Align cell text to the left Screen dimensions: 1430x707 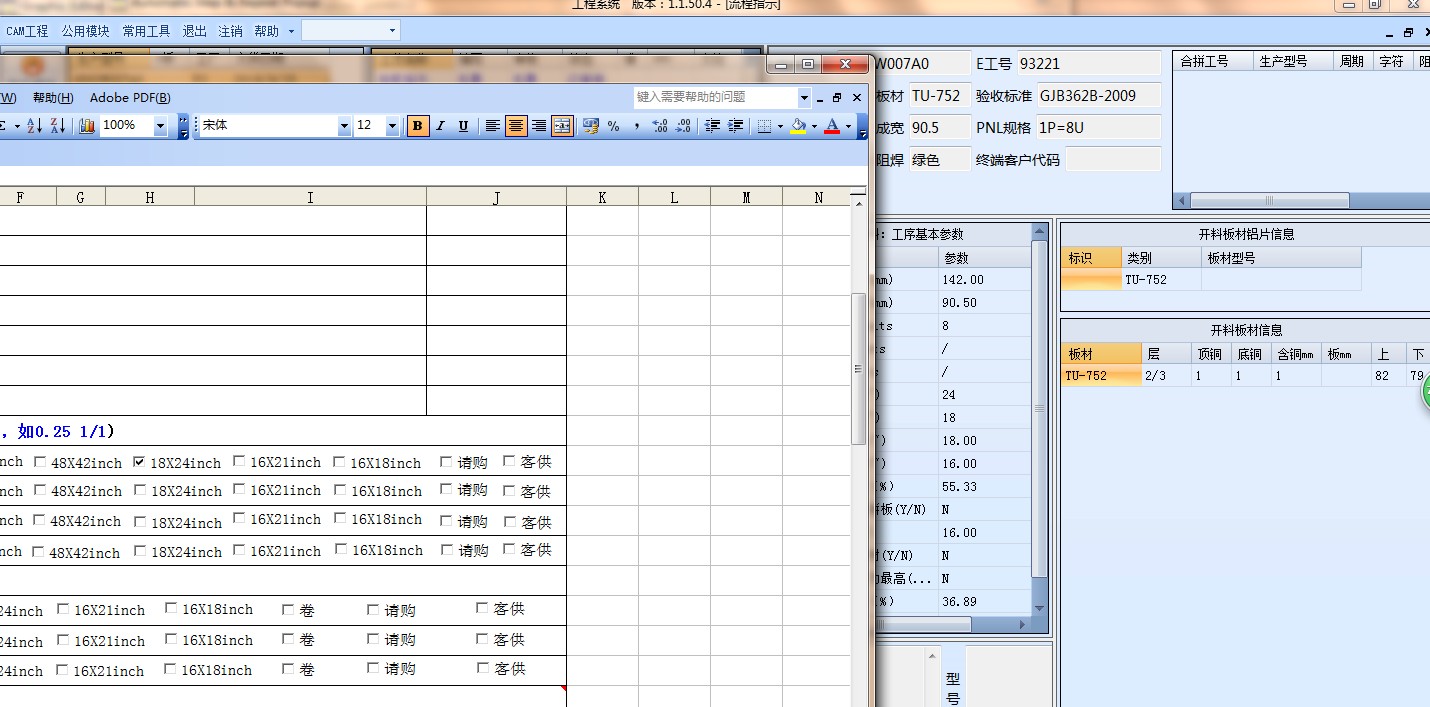[x=493, y=126]
